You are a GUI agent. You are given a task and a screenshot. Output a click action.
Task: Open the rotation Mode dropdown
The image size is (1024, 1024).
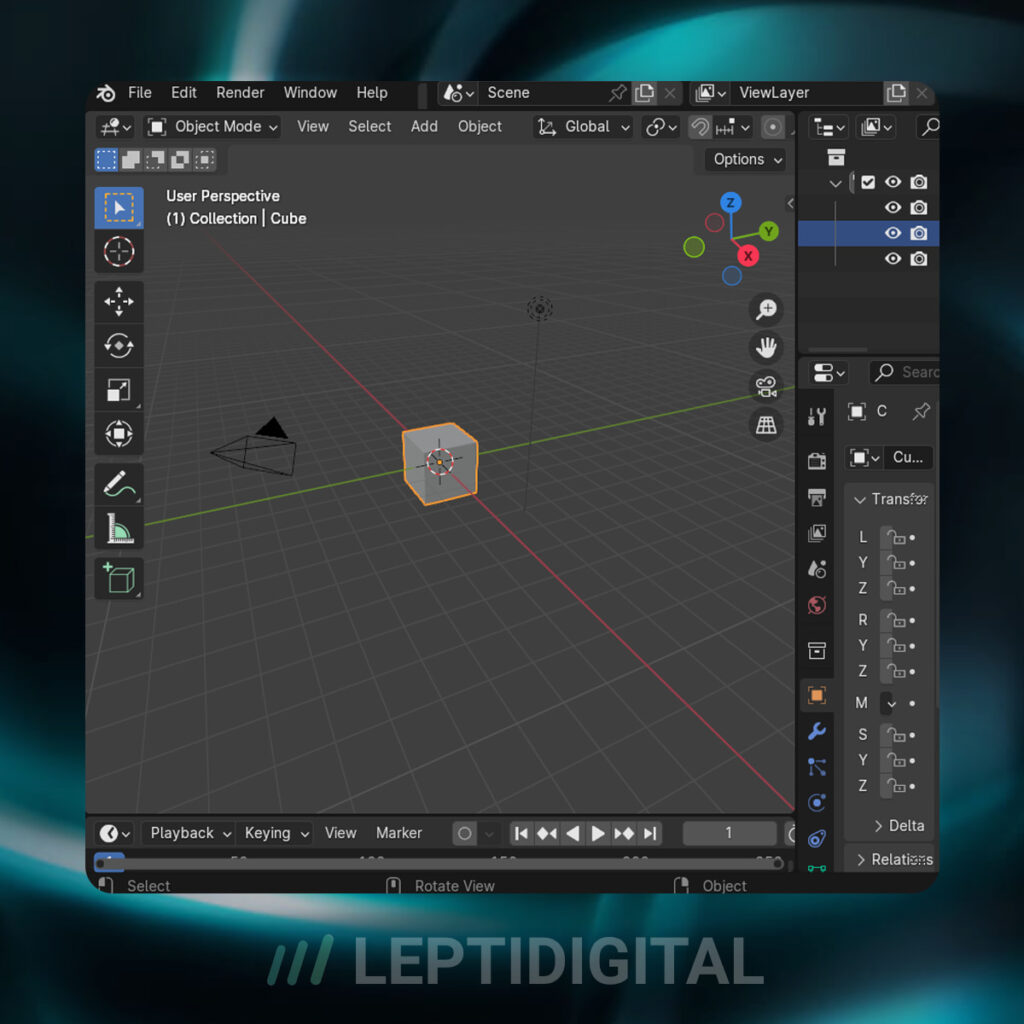891,703
